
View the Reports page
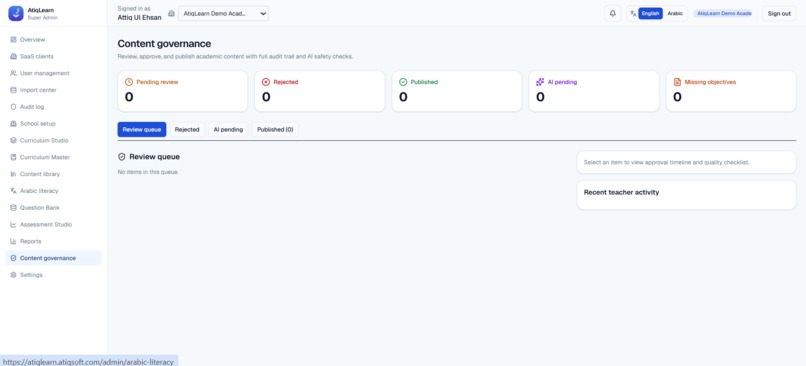(x=53, y=241)
